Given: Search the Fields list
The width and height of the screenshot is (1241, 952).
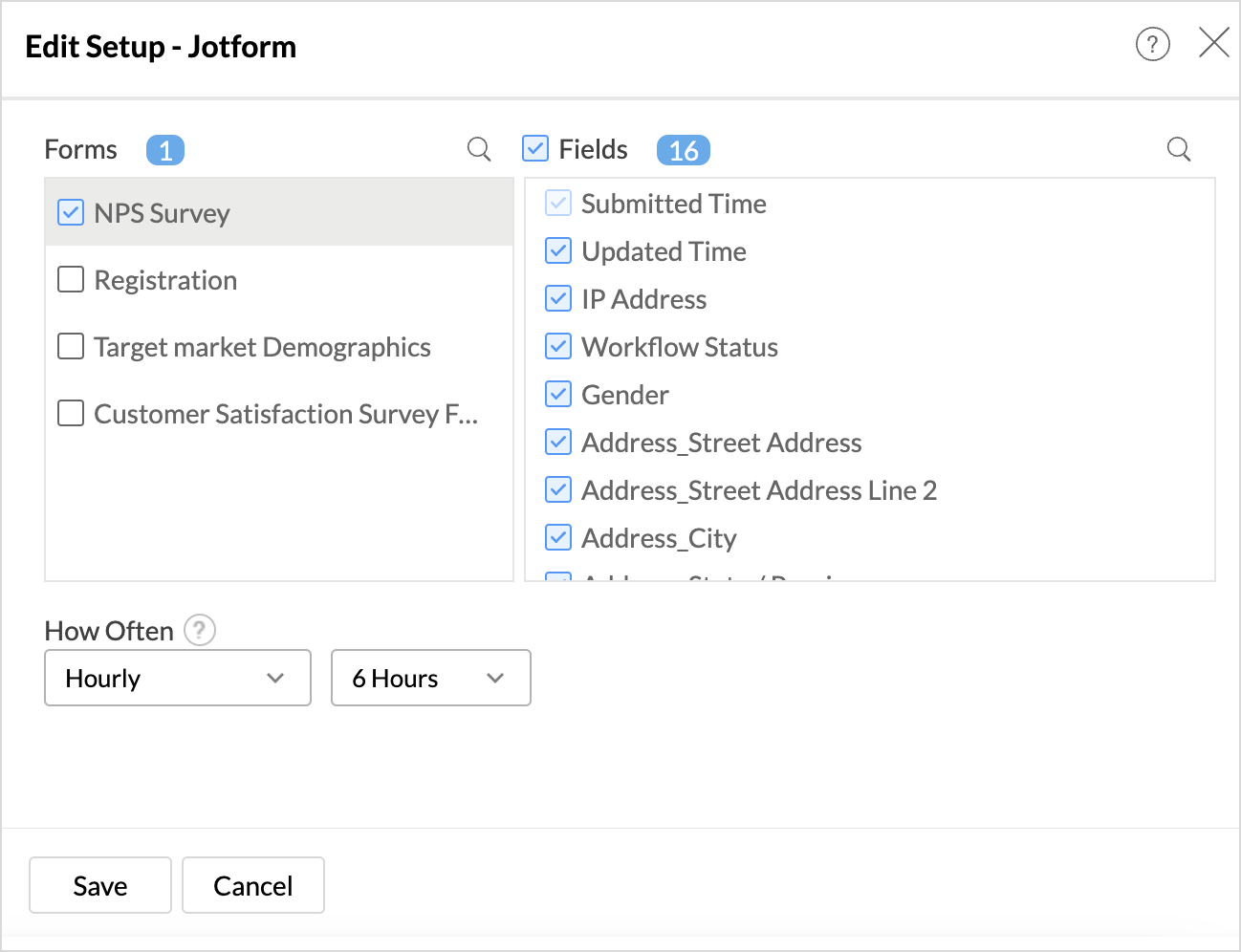Looking at the screenshot, I should tap(1179, 149).
